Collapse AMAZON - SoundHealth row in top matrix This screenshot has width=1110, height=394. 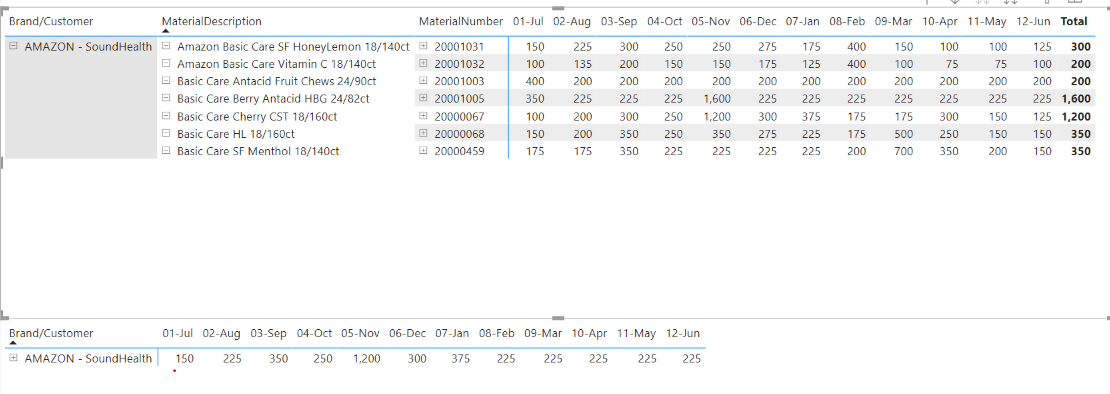click(x=14, y=46)
